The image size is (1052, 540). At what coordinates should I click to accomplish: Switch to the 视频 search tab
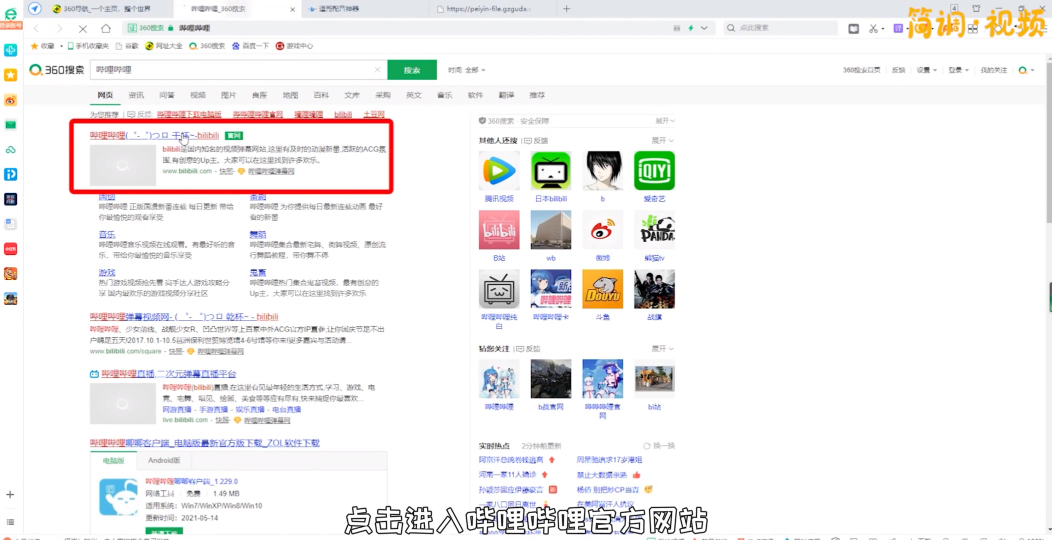pos(198,95)
